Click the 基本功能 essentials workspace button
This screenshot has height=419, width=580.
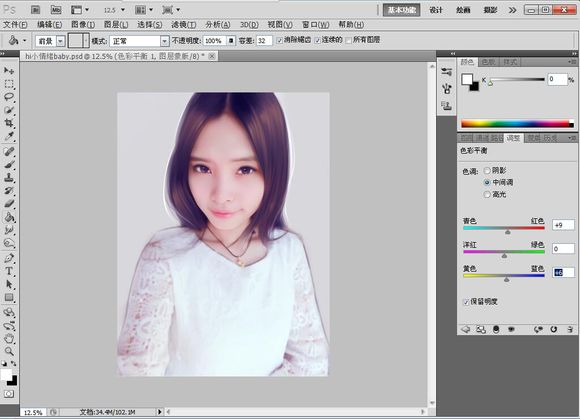tap(402, 10)
